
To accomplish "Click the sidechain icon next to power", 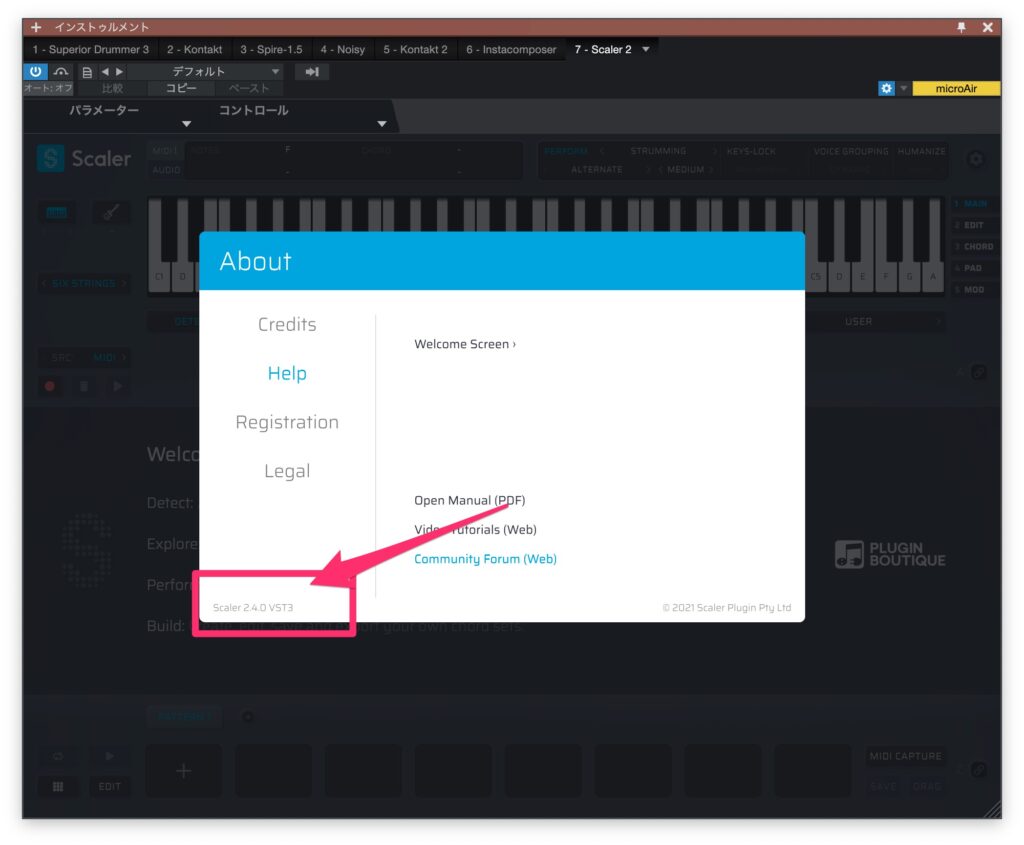I will pos(61,72).
